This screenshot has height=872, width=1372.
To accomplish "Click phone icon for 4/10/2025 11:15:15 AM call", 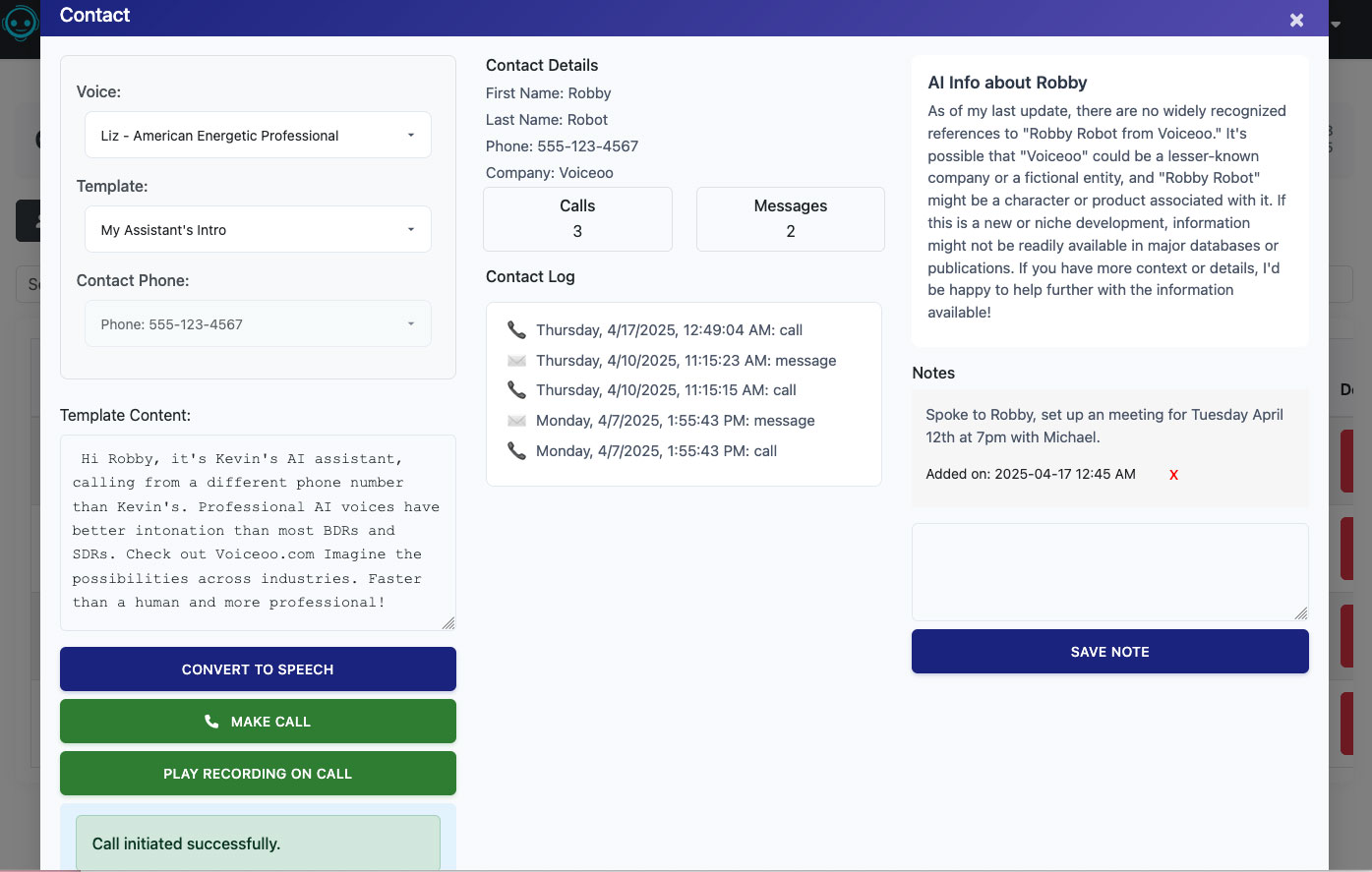I will tap(516, 390).
